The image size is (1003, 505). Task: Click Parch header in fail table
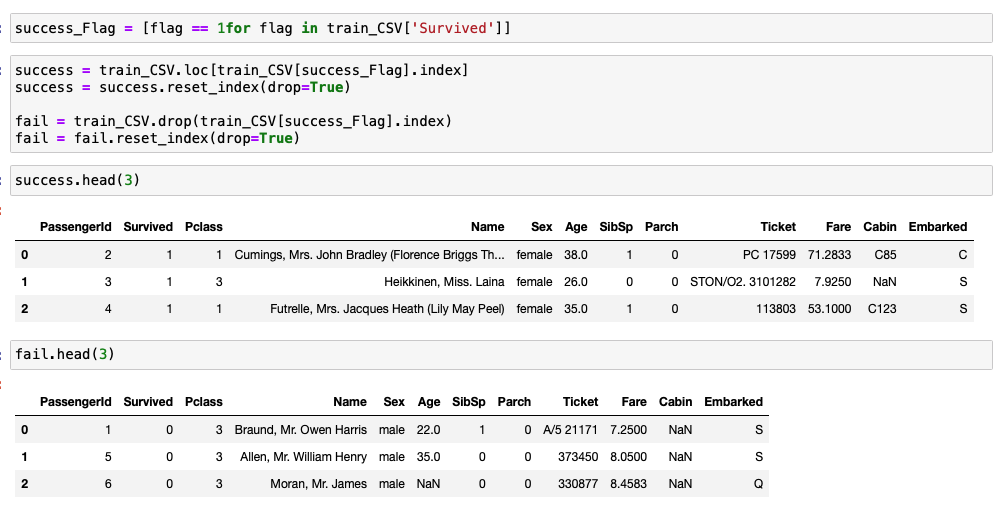(x=514, y=402)
